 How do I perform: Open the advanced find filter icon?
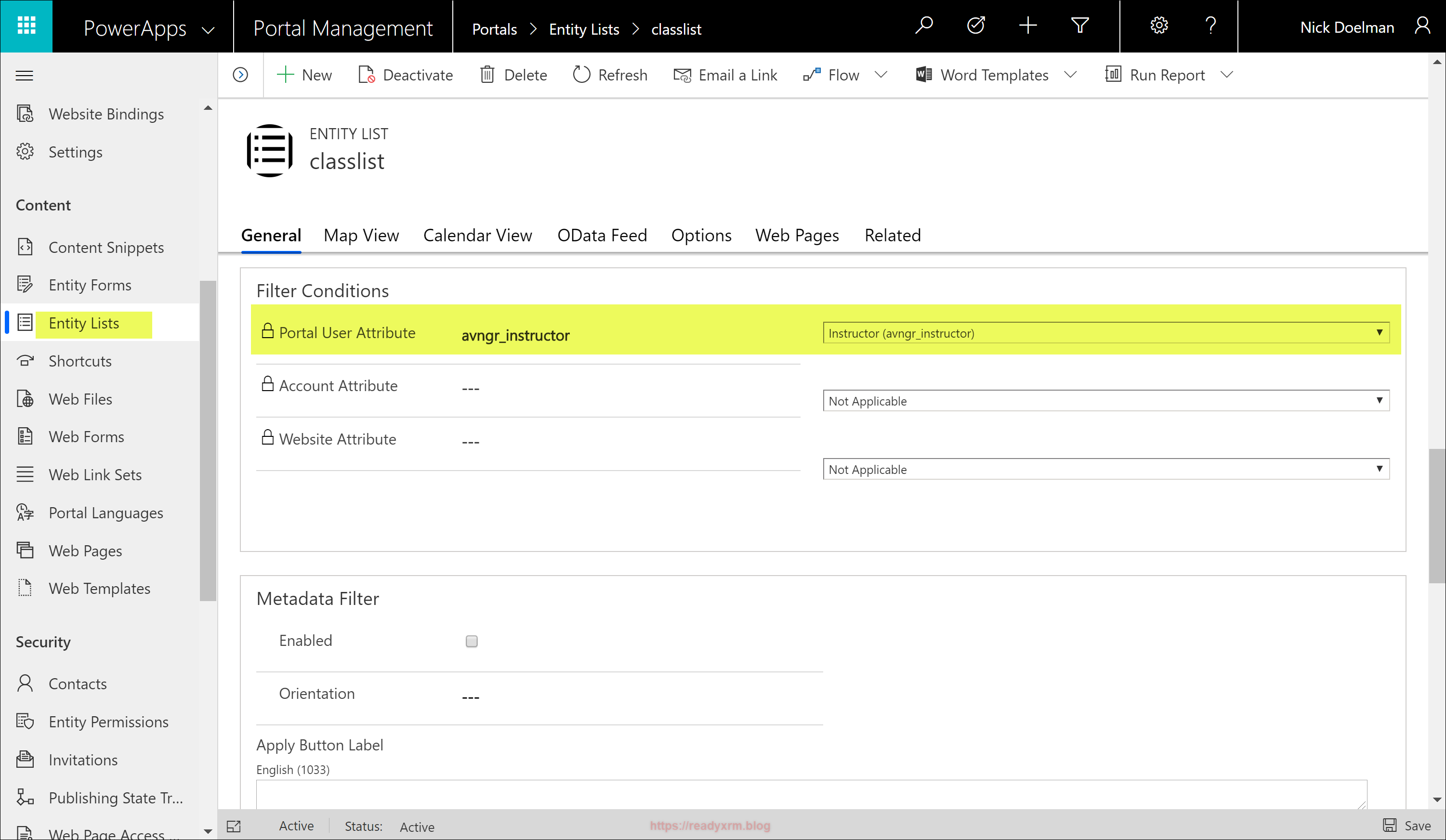1079,26
